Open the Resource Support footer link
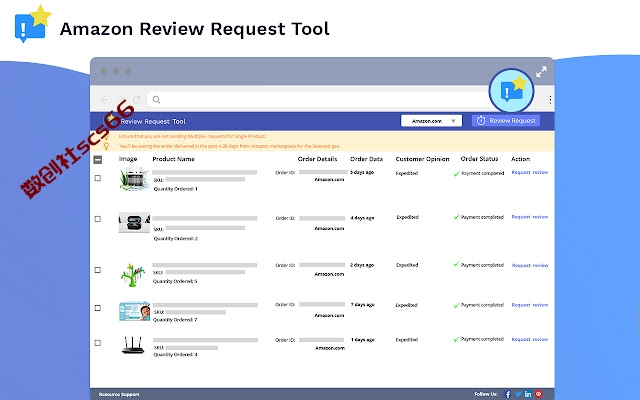This screenshot has width=640, height=400. click(119, 394)
